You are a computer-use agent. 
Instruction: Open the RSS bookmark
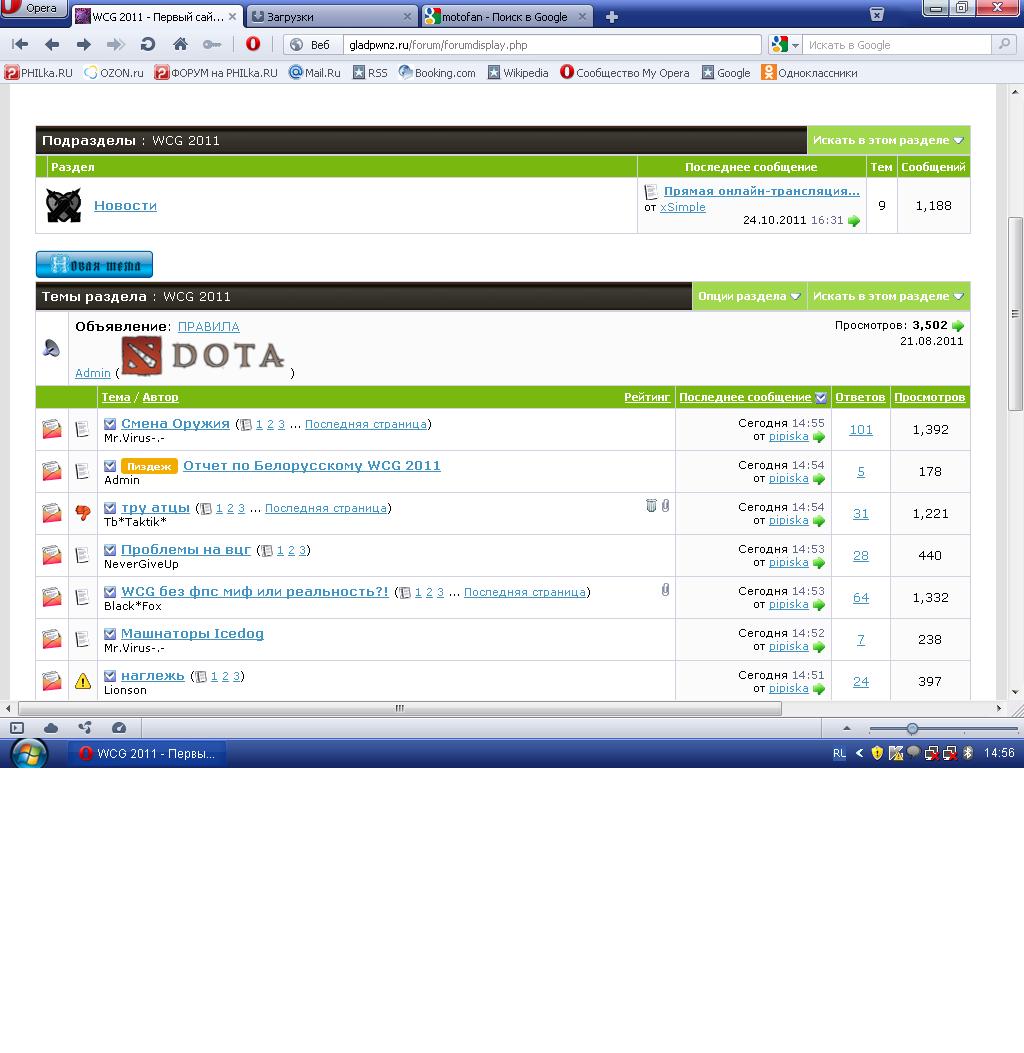370,73
